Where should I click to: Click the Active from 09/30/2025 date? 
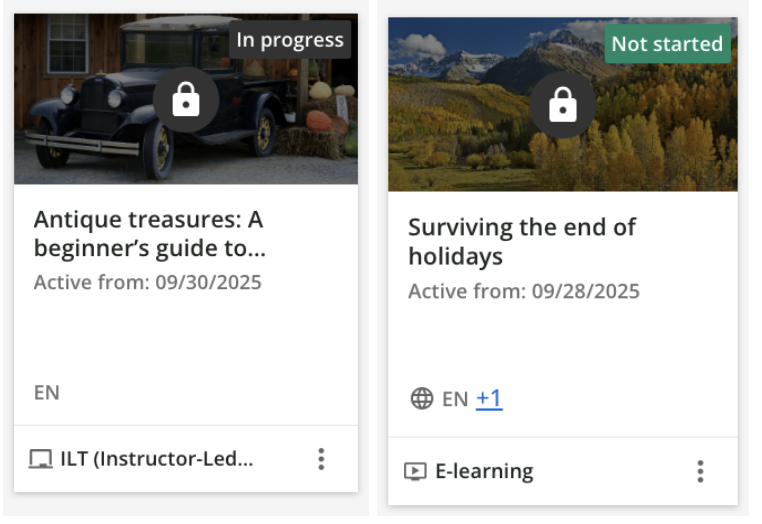click(x=148, y=282)
